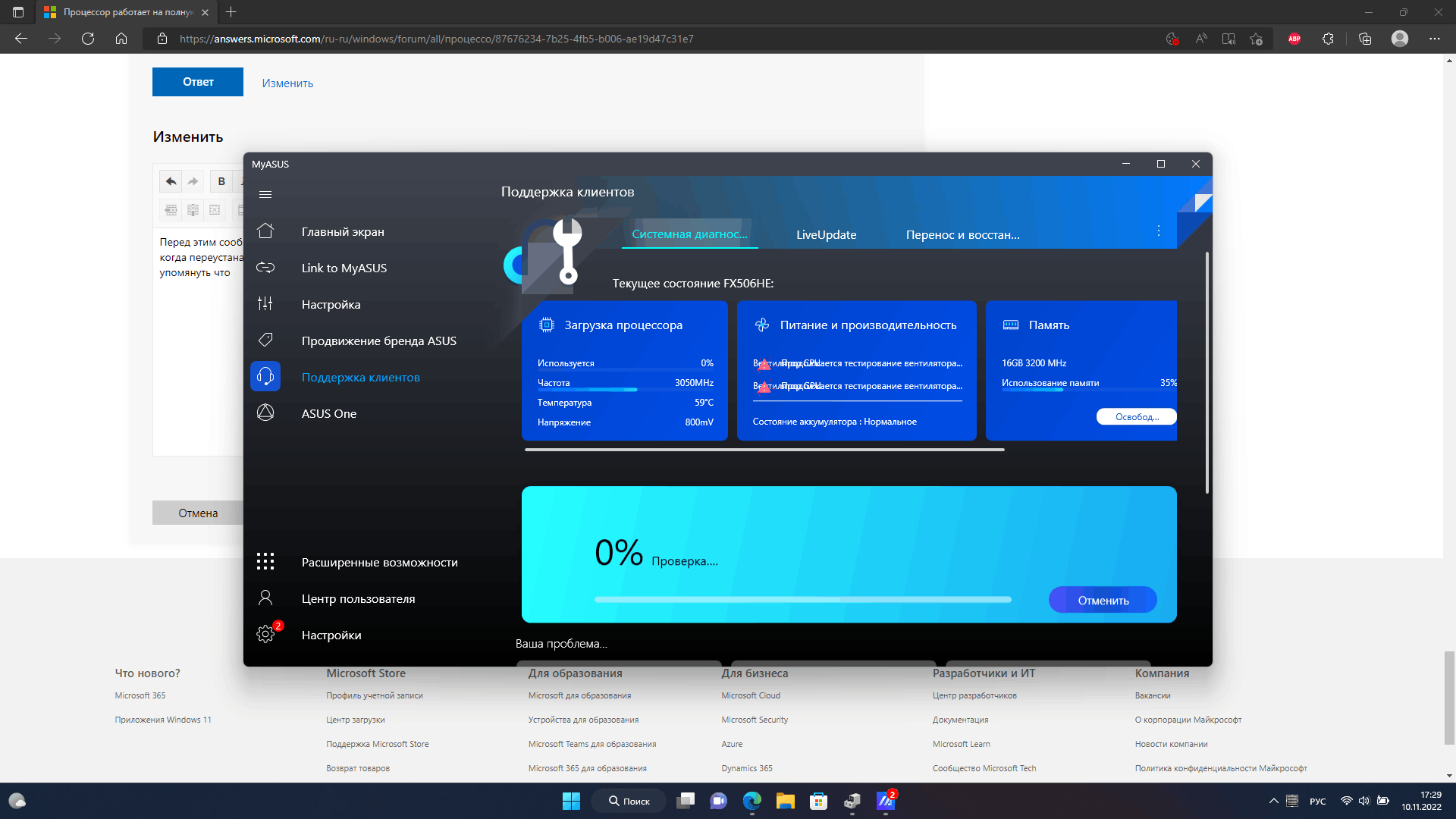
Task: Click the Link to MyASUS icon
Action: point(265,268)
